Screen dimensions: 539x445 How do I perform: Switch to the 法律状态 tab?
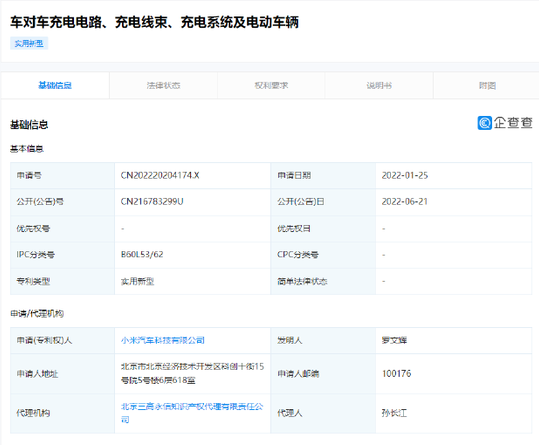[x=163, y=85]
